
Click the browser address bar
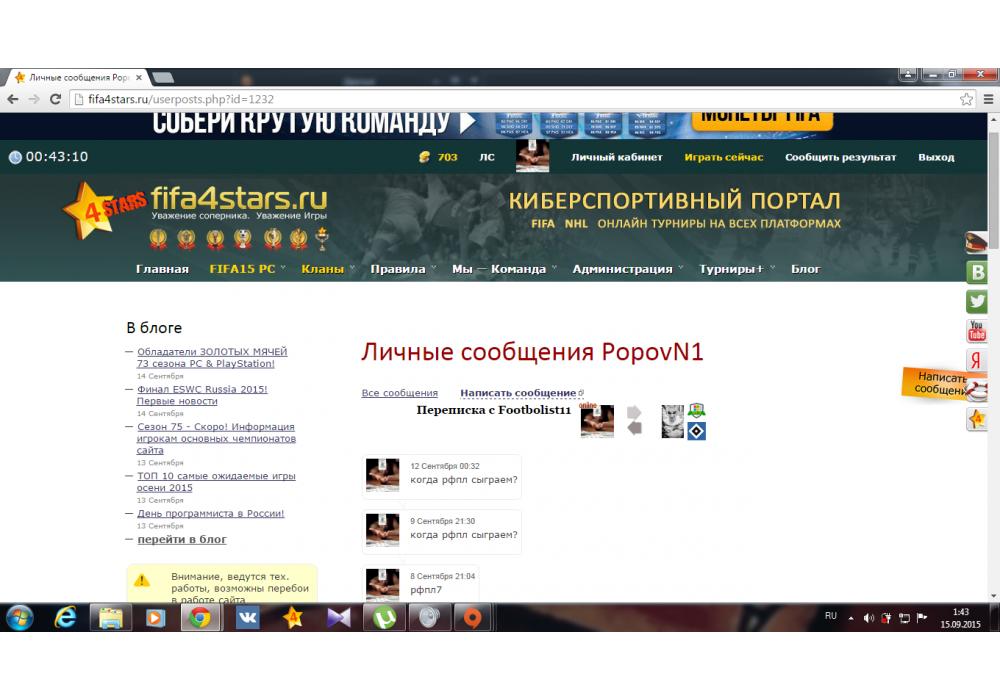pos(500,99)
